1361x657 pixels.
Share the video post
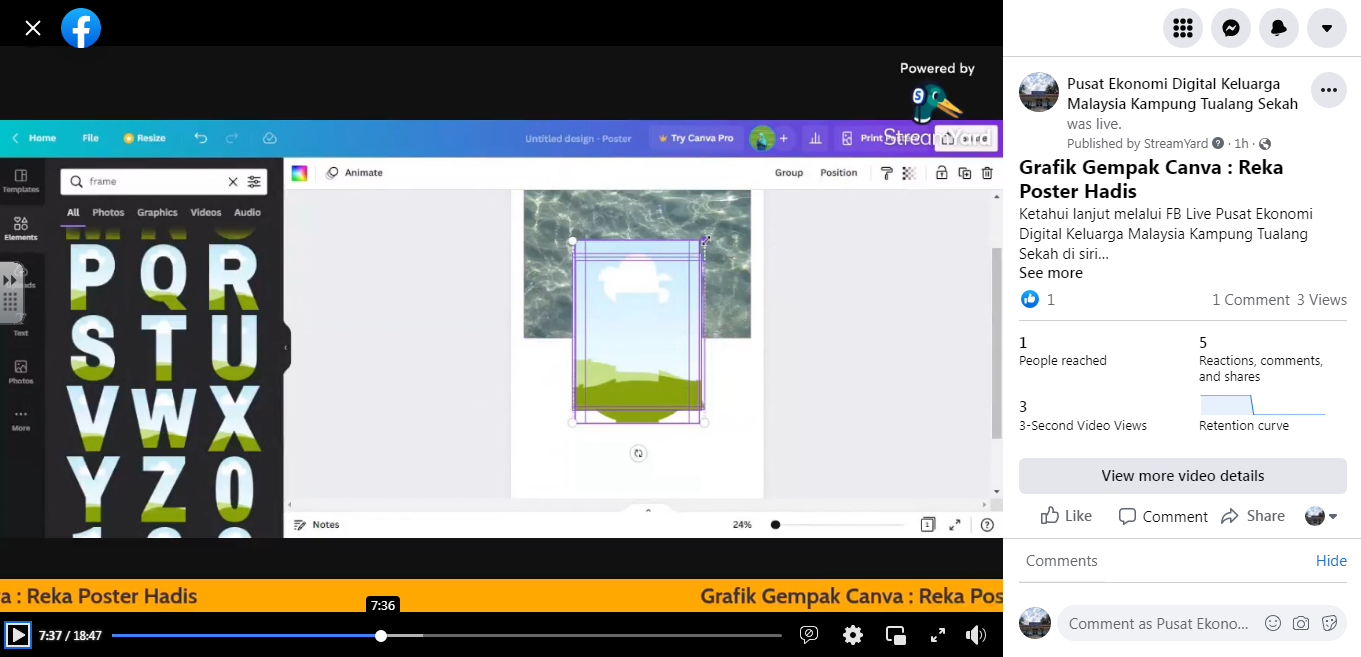(x=1253, y=516)
